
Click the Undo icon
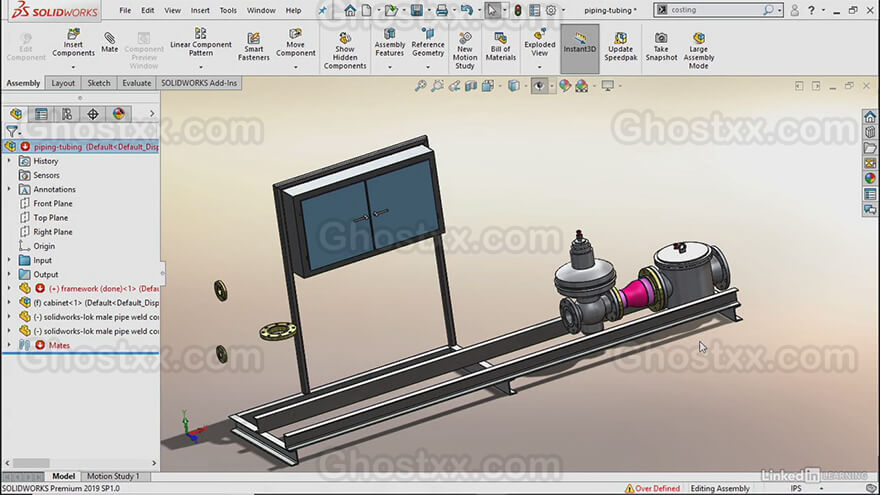tap(466, 10)
